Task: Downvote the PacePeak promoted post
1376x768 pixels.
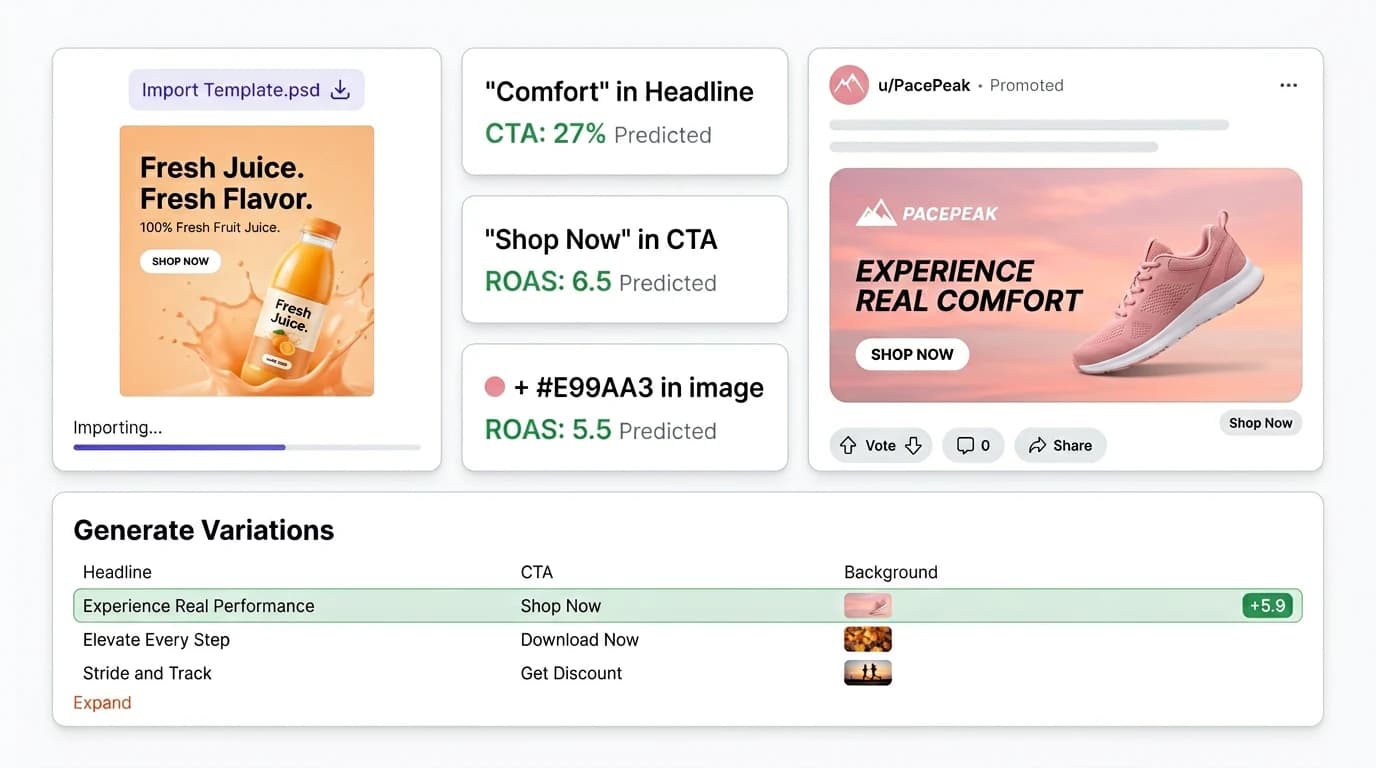Action: [912, 445]
